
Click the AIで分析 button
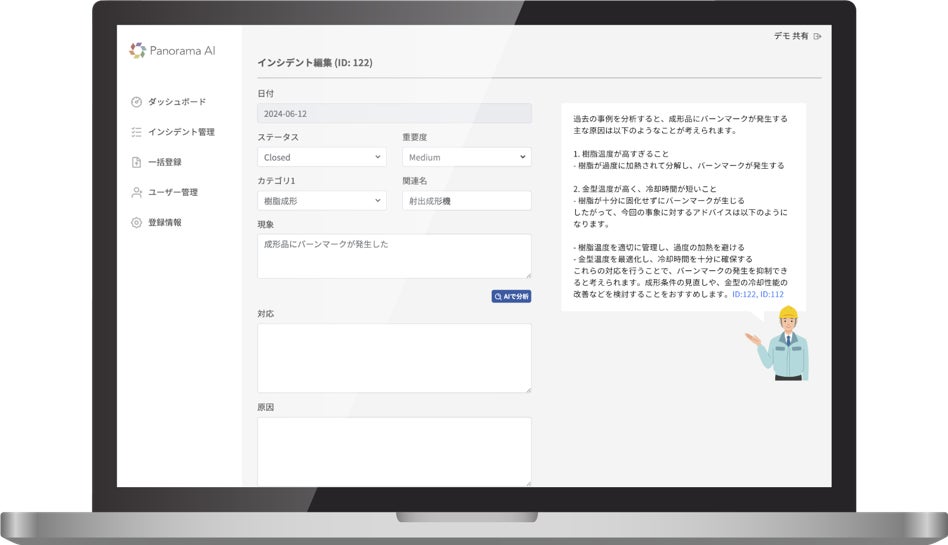(511, 296)
